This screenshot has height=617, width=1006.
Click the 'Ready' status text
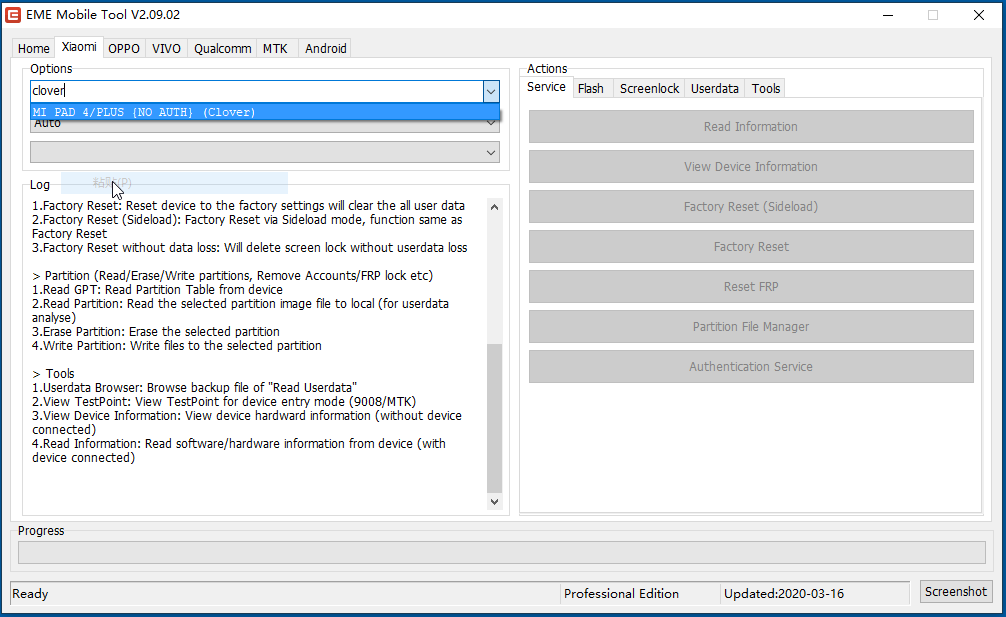tap(30, 594)
